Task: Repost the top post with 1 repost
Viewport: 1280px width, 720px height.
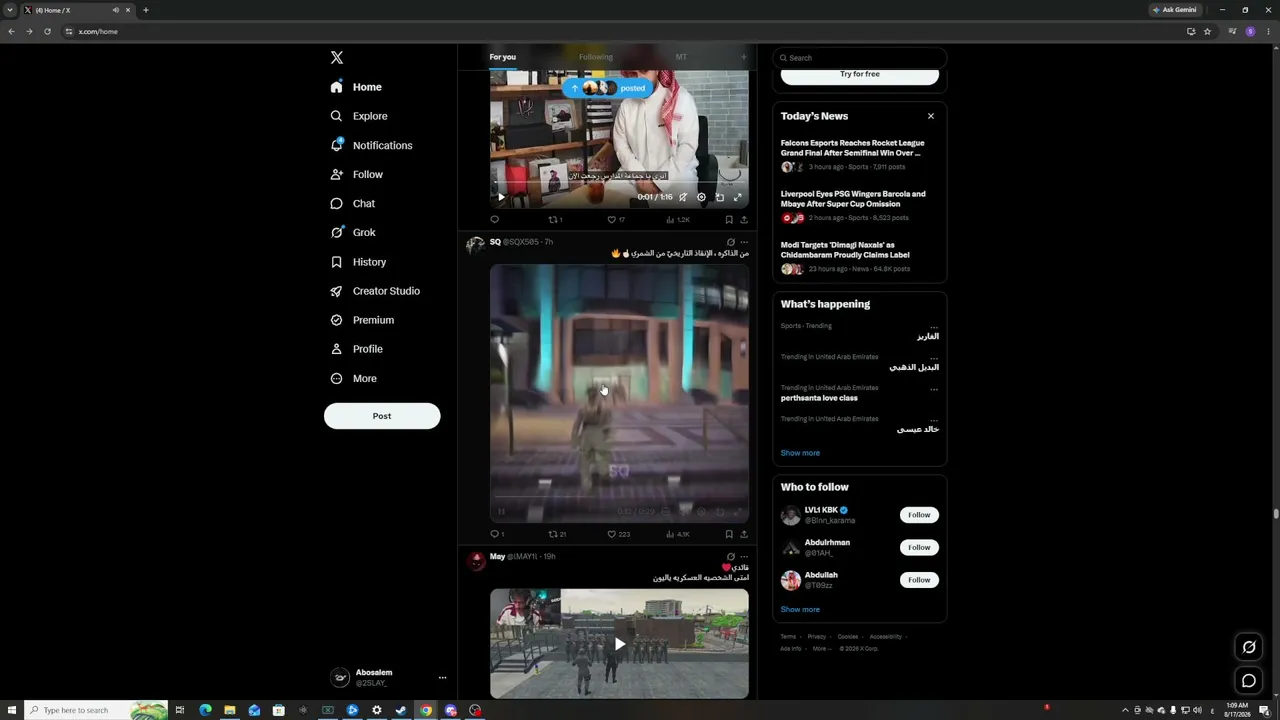Action: [555, 220]
